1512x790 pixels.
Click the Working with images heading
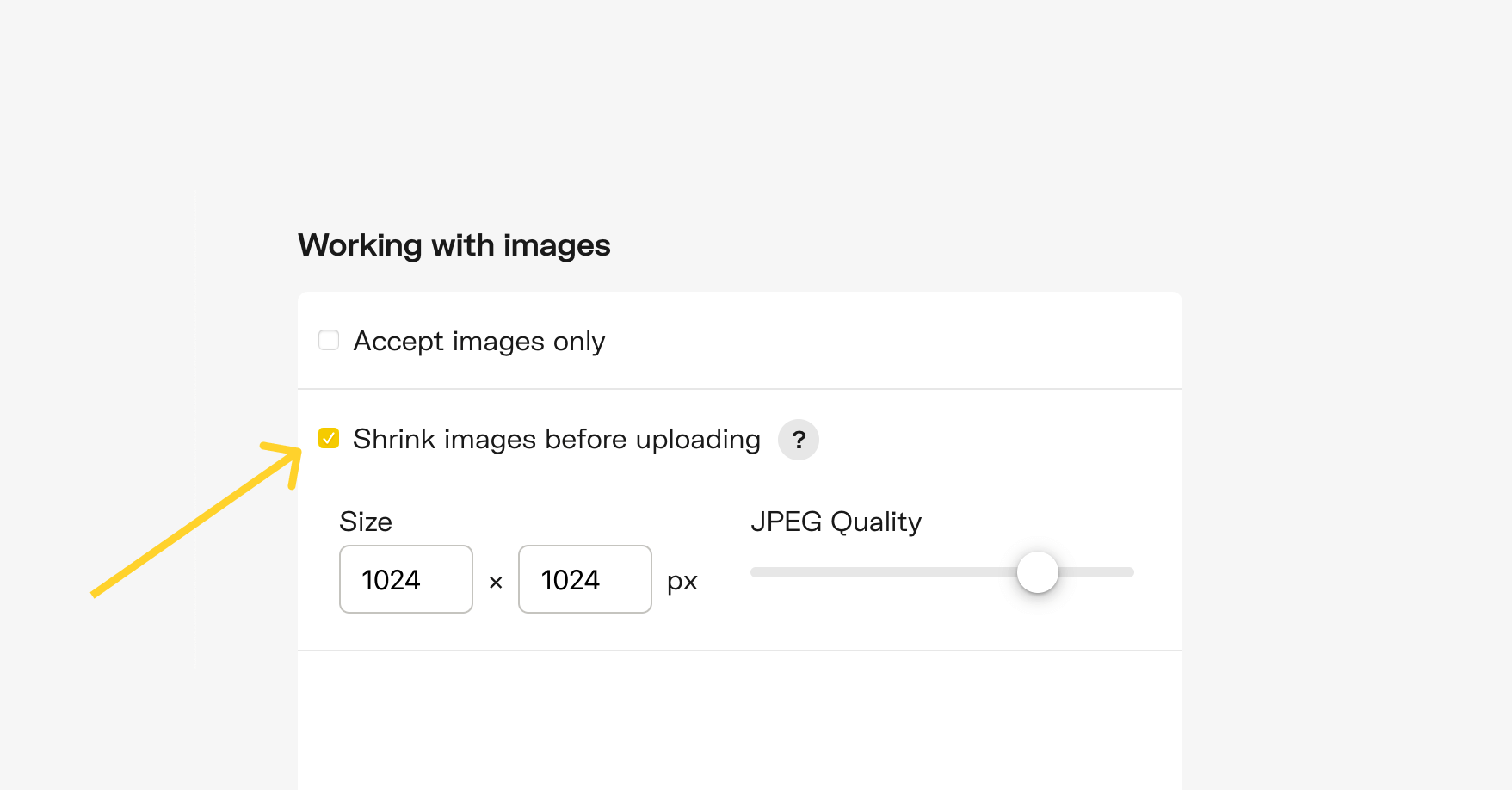[454, 245]
